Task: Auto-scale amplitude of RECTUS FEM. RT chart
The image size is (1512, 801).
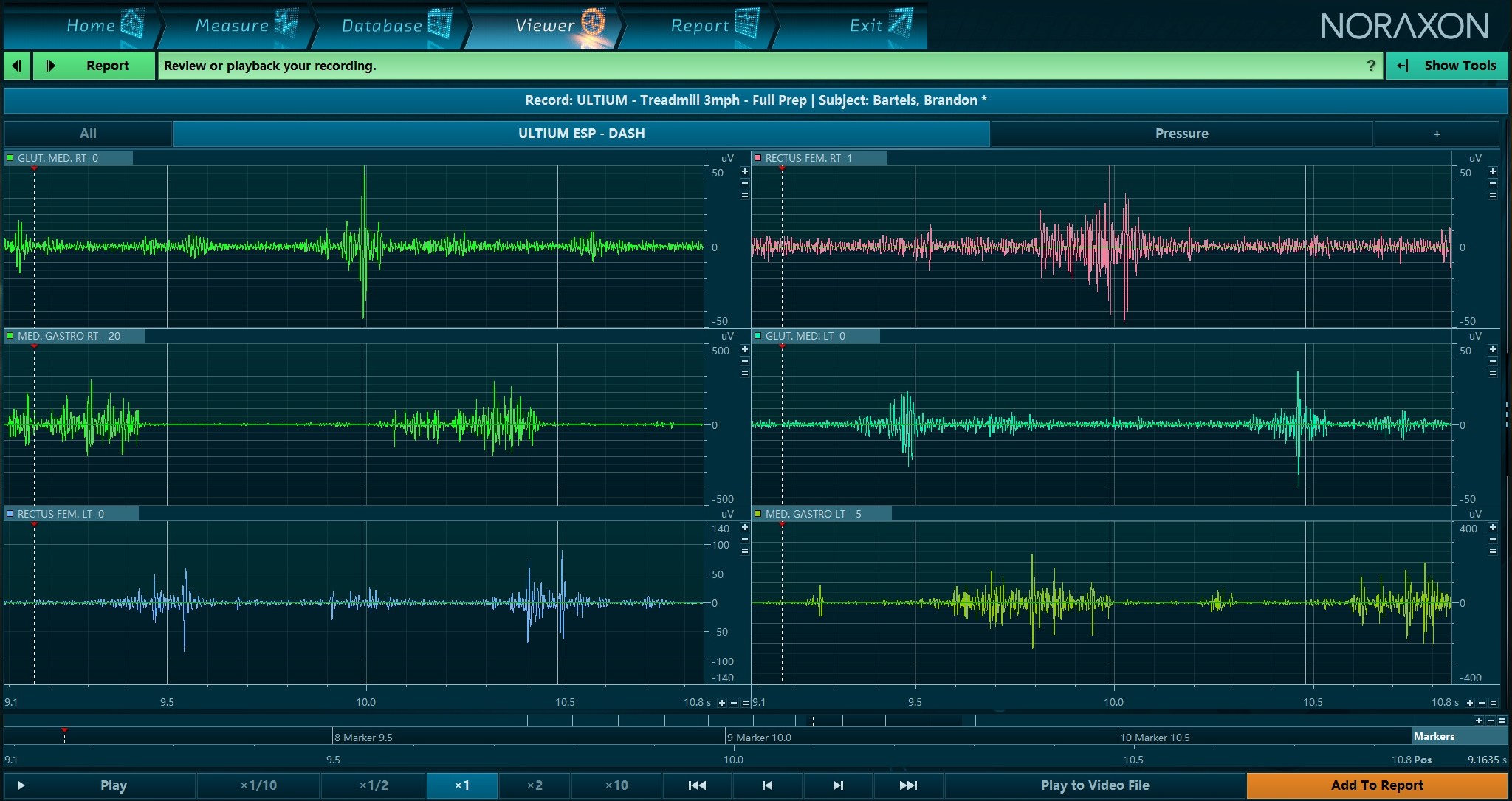Action: pos(1493,195)
